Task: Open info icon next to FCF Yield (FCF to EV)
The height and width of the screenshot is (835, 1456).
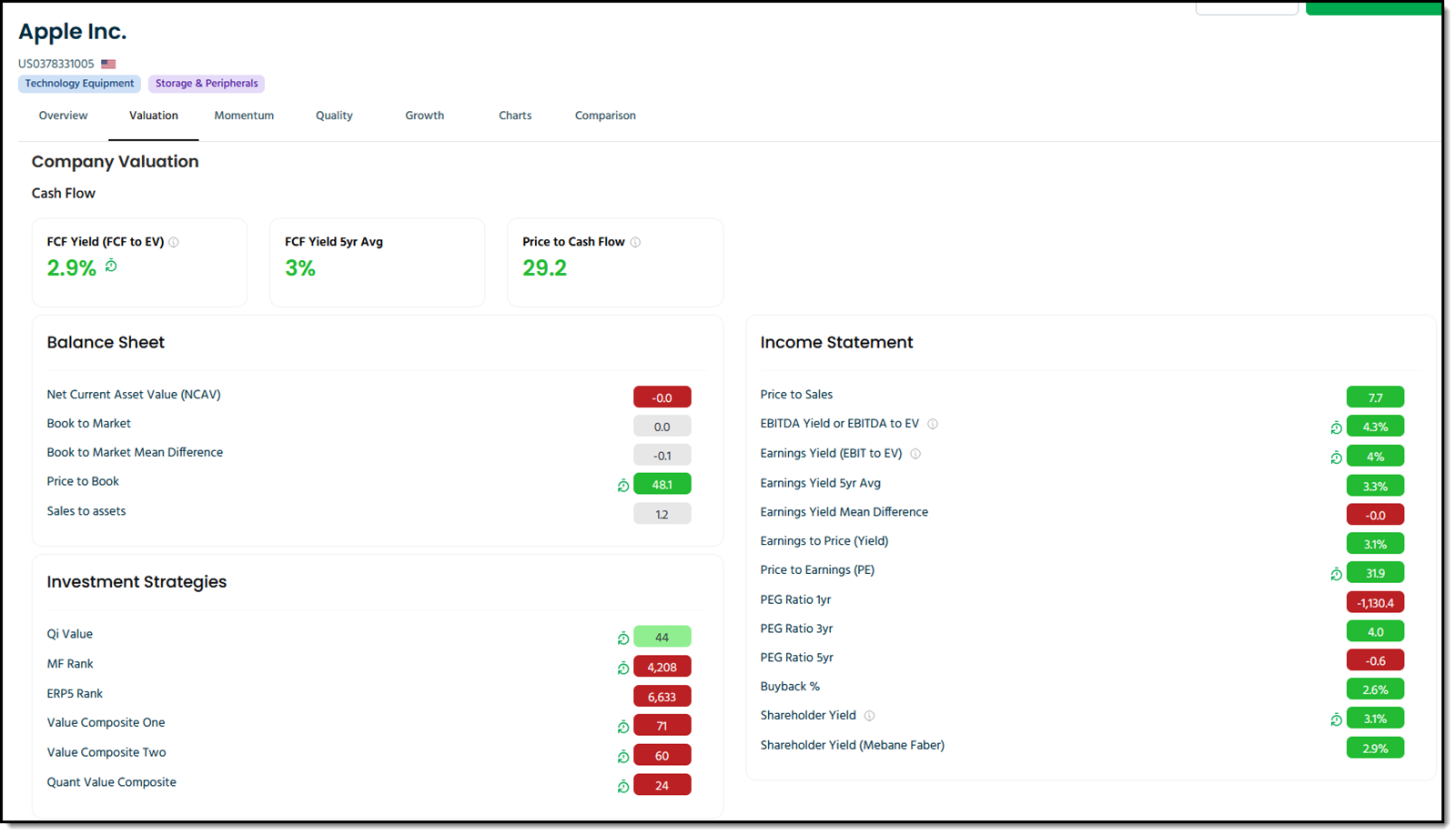Action: point(174,242)
